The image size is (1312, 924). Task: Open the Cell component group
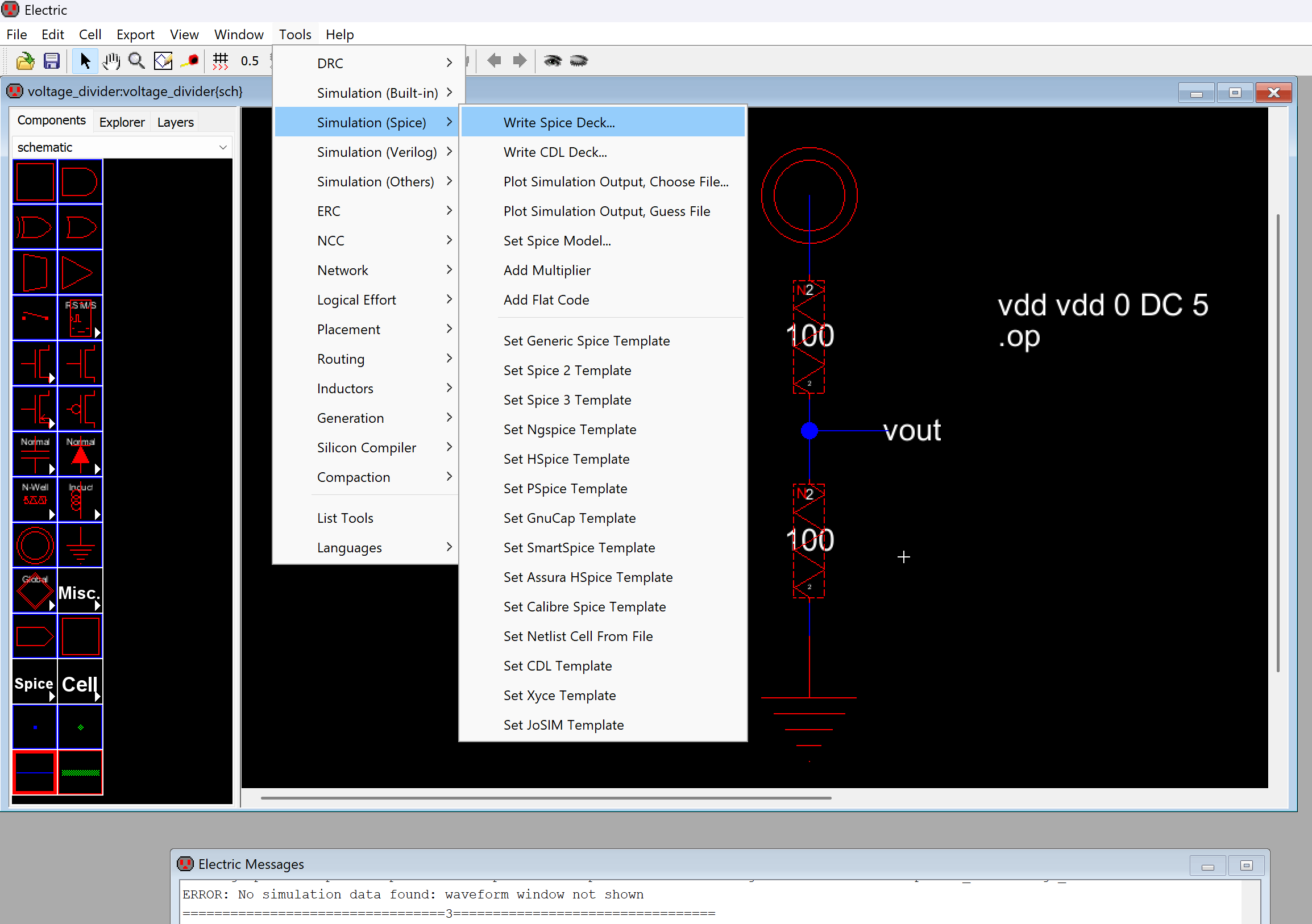(80, 682)
